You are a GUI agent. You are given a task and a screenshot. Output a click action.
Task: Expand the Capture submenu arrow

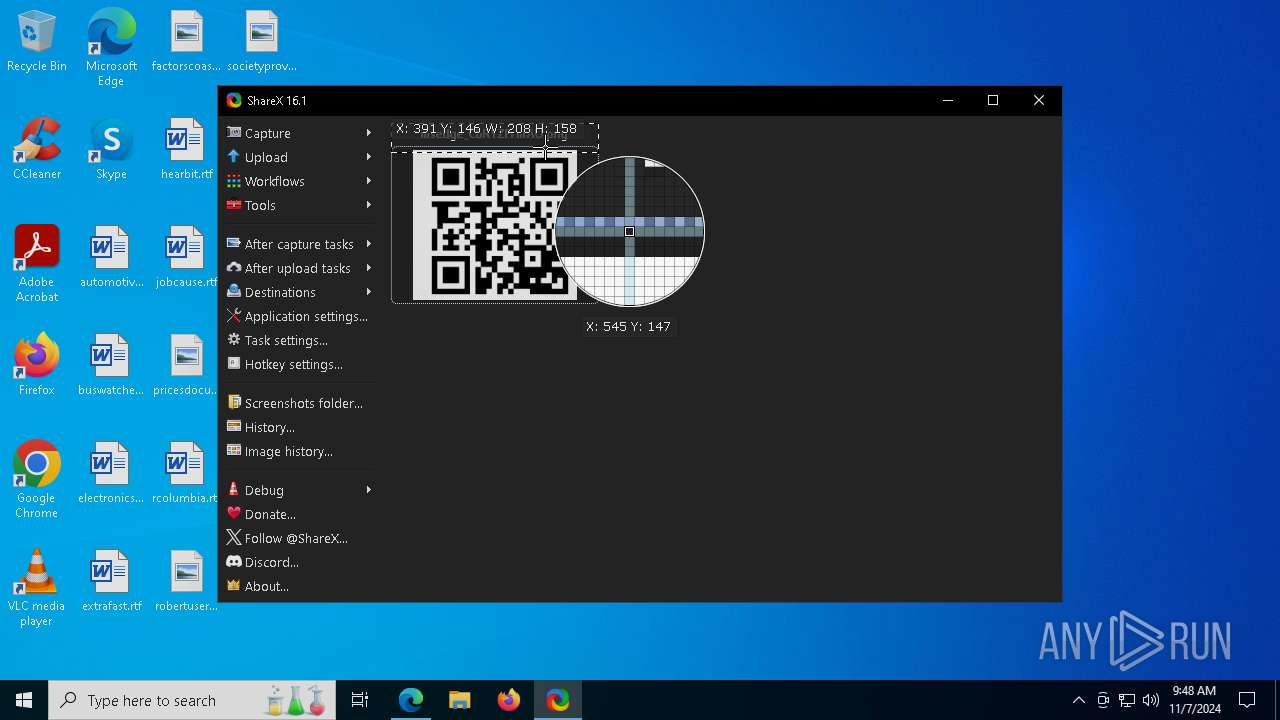(368, 133)
